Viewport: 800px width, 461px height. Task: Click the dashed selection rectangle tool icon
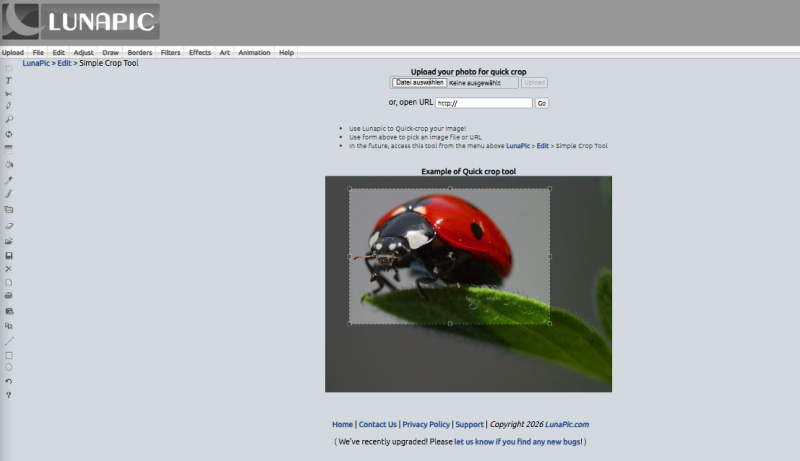[x=9, y=68]
